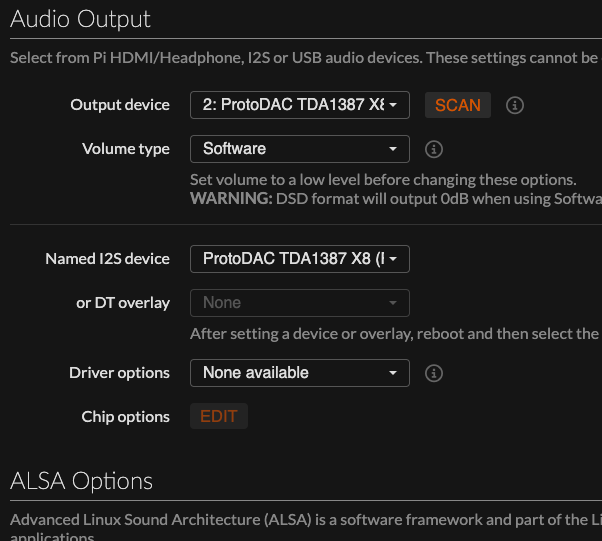
Task: Click the DT overlay None dropdown
Action: [x=300, y=303]
